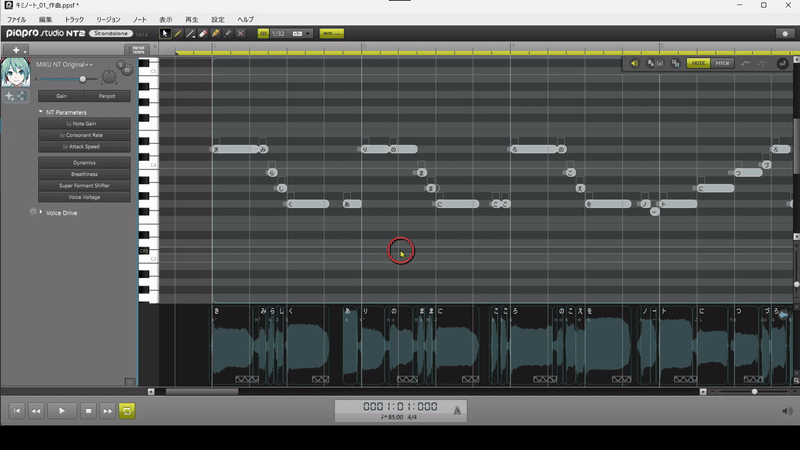Click the horizontal scrollbar thumb
This screenshot has width=800, height=450.
click(202, 391)
